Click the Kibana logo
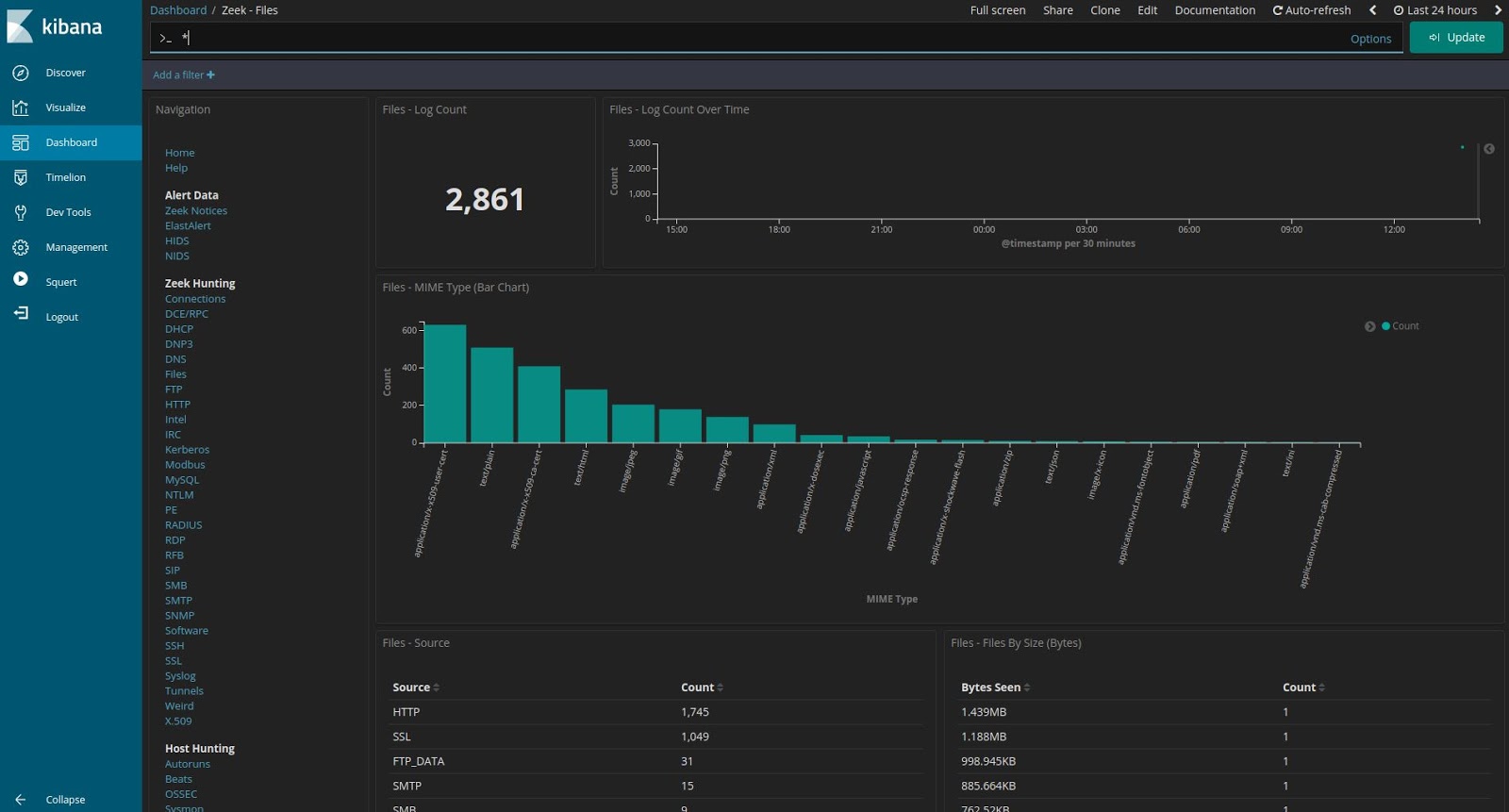The image size is (1509, 812). 55,26
